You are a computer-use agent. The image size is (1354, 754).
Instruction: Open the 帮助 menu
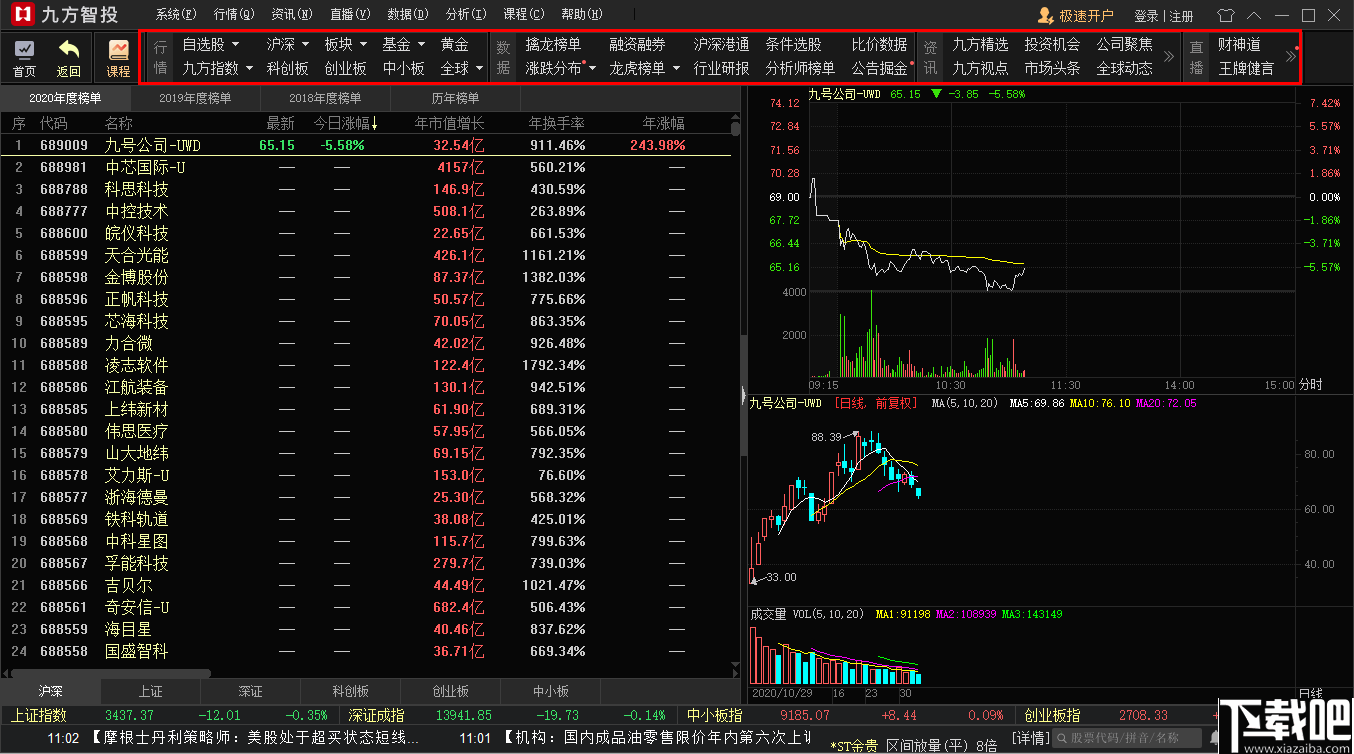point(582,15)
